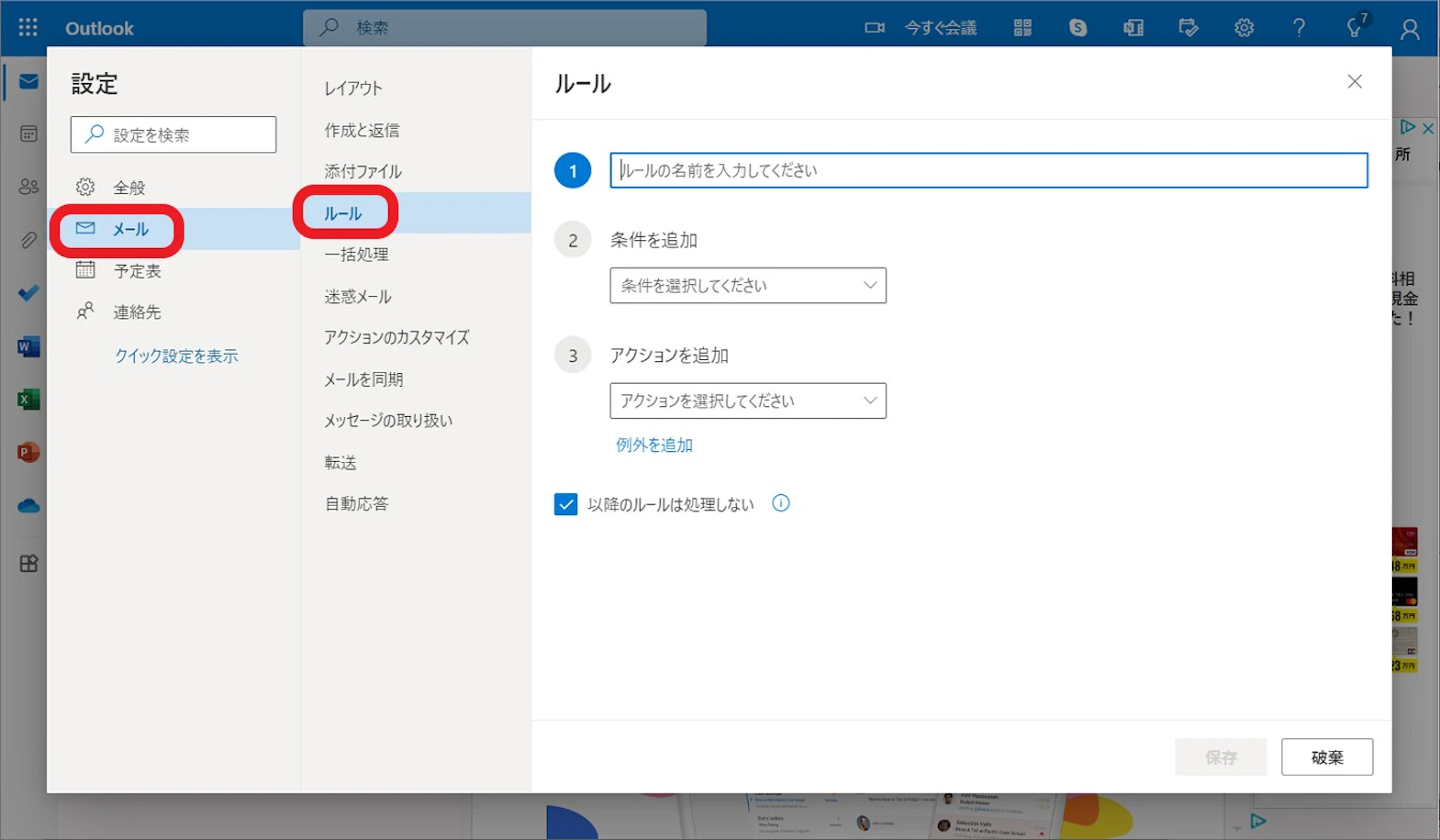Open PowerPoint from the left sidebar
The width and height of the screenshot is (1440, 840).
pos(28,452)
